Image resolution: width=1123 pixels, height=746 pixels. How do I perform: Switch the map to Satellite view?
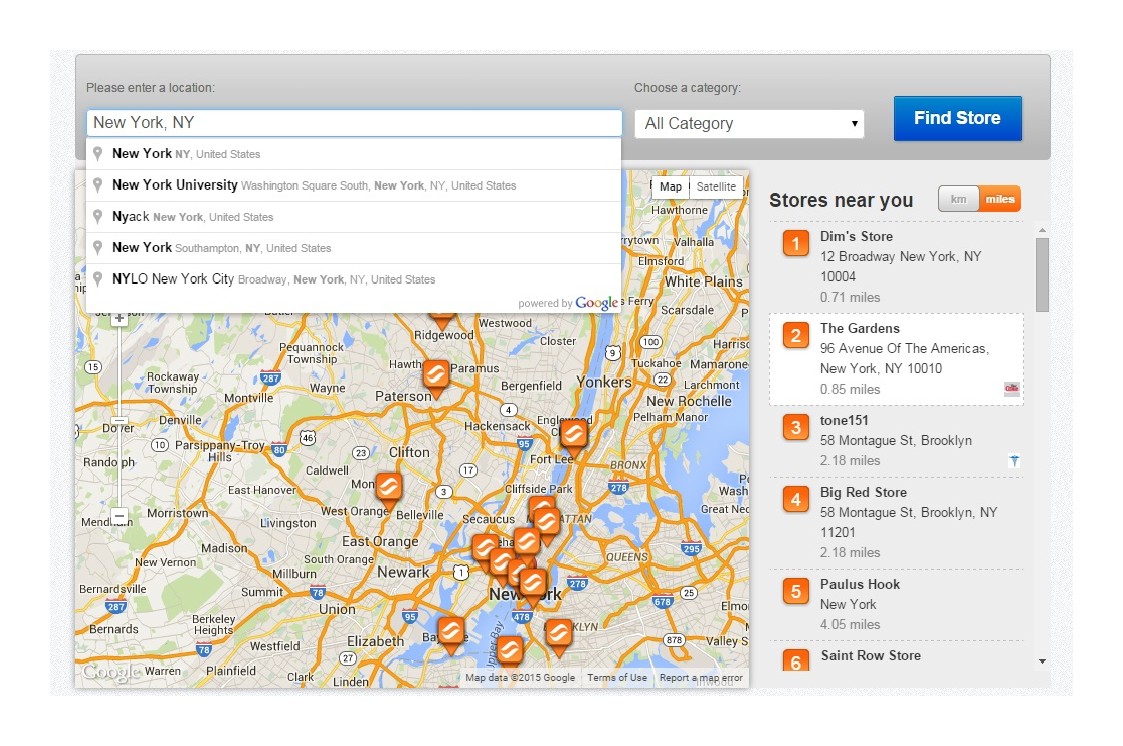[x=716, y=187]
